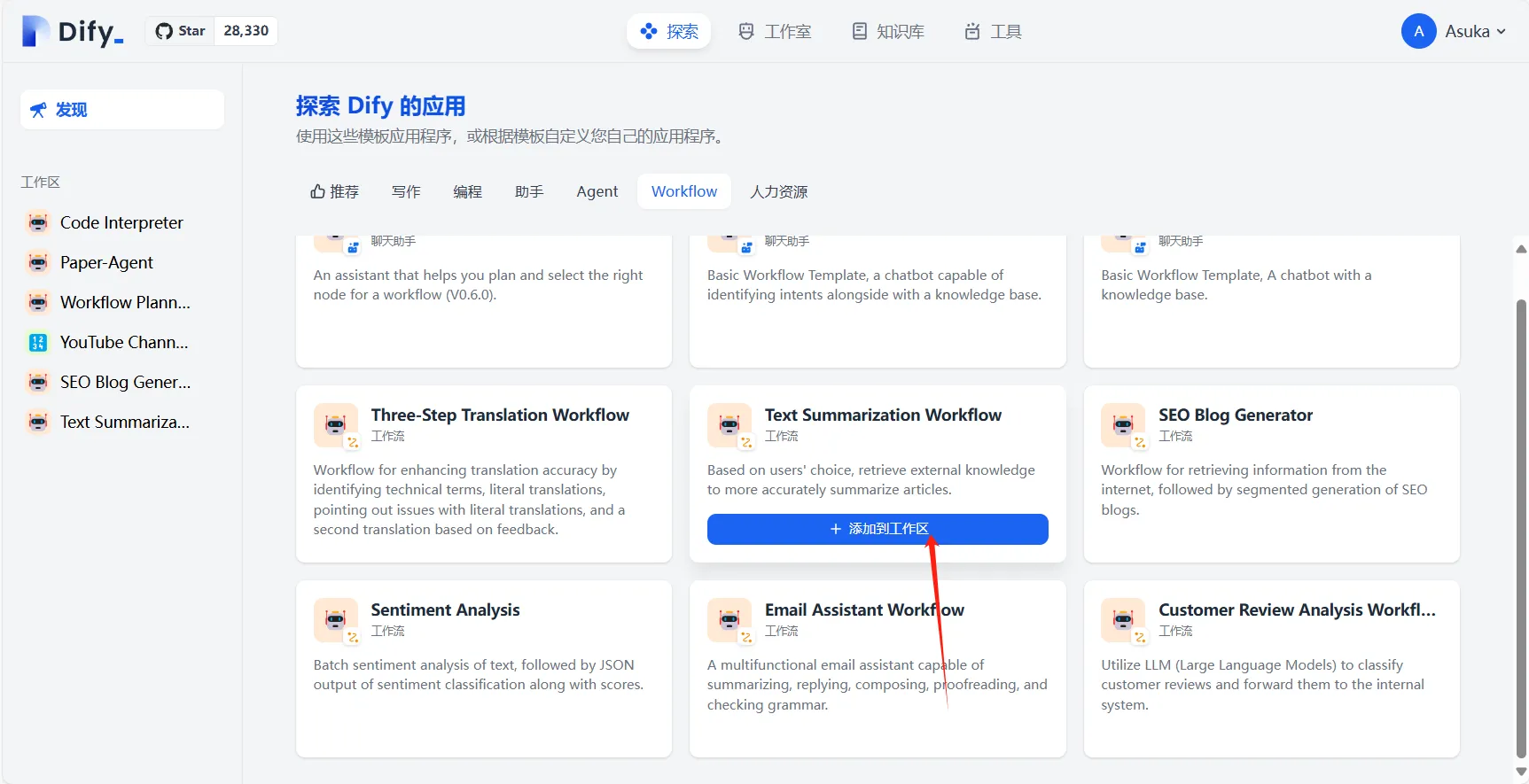Click the 工具 toolbox icon
The width and height of the screenshot is (1529, 784).
point(972,32)
